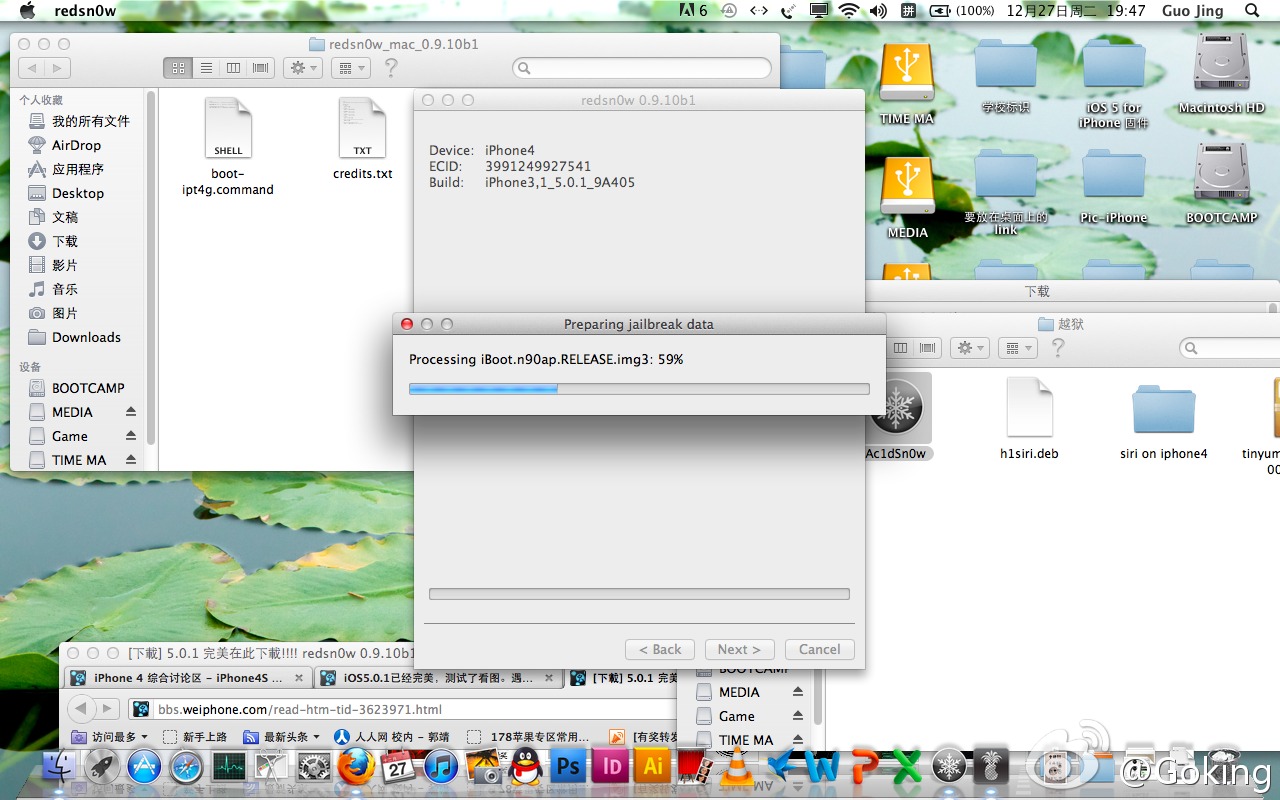The width and height of the screenshot is (1280, 800).
Task: Expand the 访问最多 bookmarks folder
Action: [111, 737]
